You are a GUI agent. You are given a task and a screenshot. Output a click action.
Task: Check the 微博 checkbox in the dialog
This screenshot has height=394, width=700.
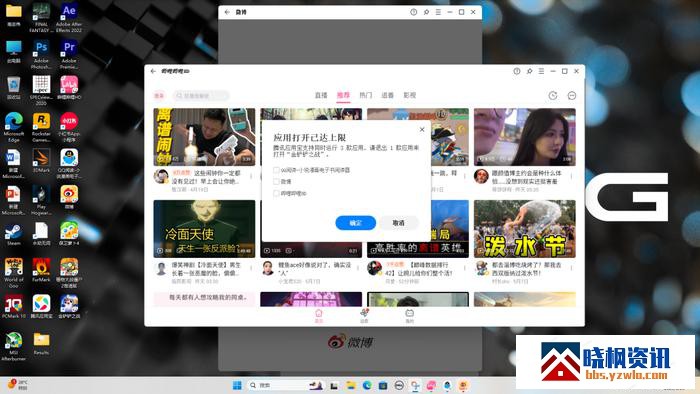click(276, 182)
